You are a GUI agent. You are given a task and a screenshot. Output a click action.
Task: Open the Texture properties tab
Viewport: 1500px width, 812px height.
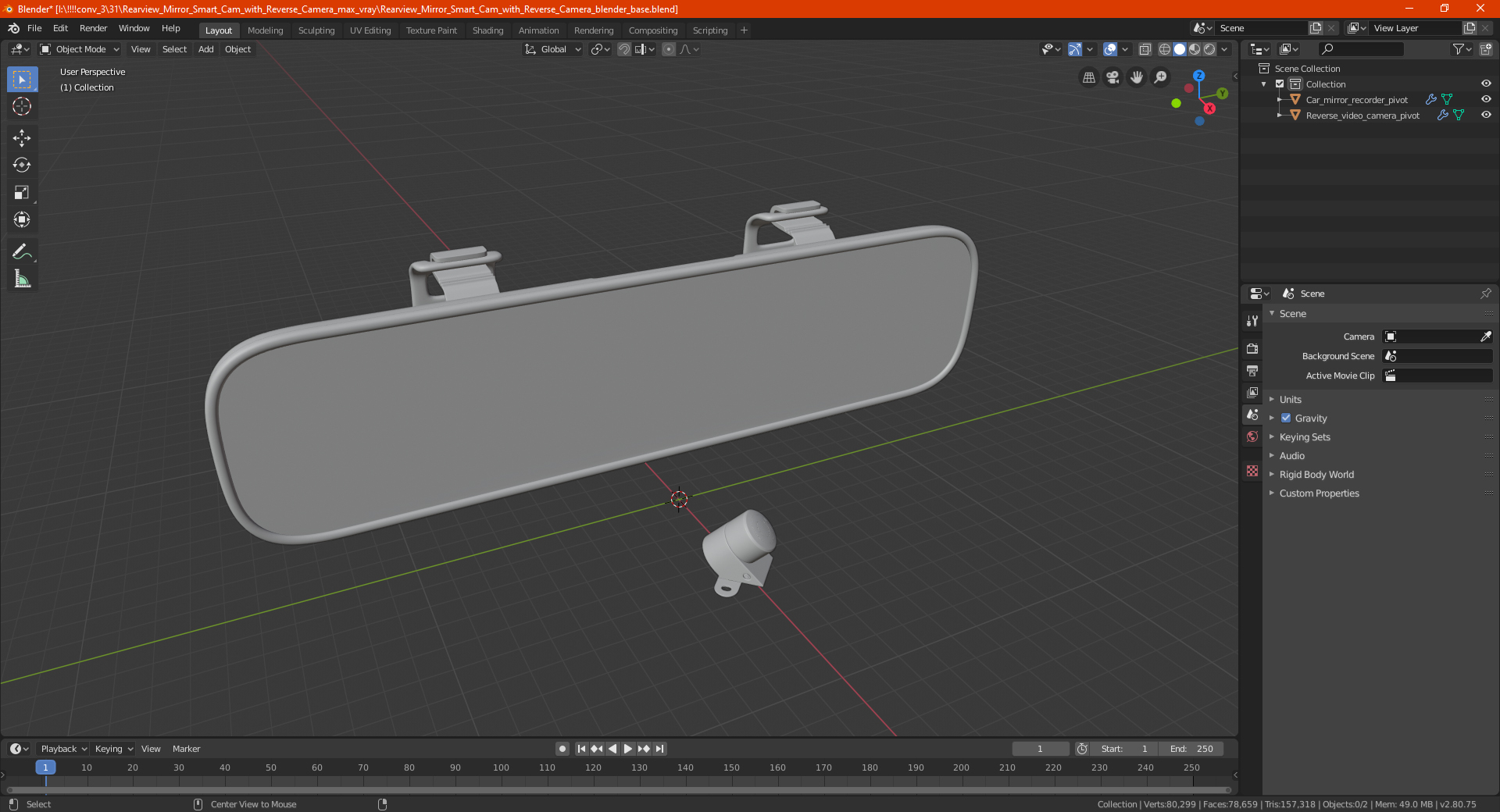coord(1252,471)
